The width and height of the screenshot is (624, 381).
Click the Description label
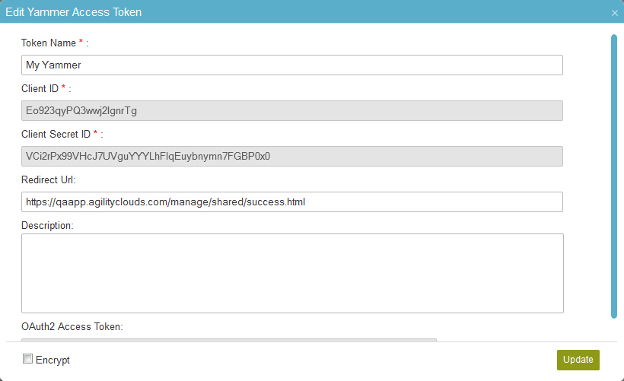(47, 226)
